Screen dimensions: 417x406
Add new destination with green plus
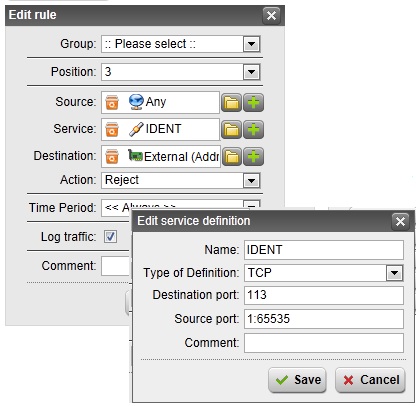point(253,156)
